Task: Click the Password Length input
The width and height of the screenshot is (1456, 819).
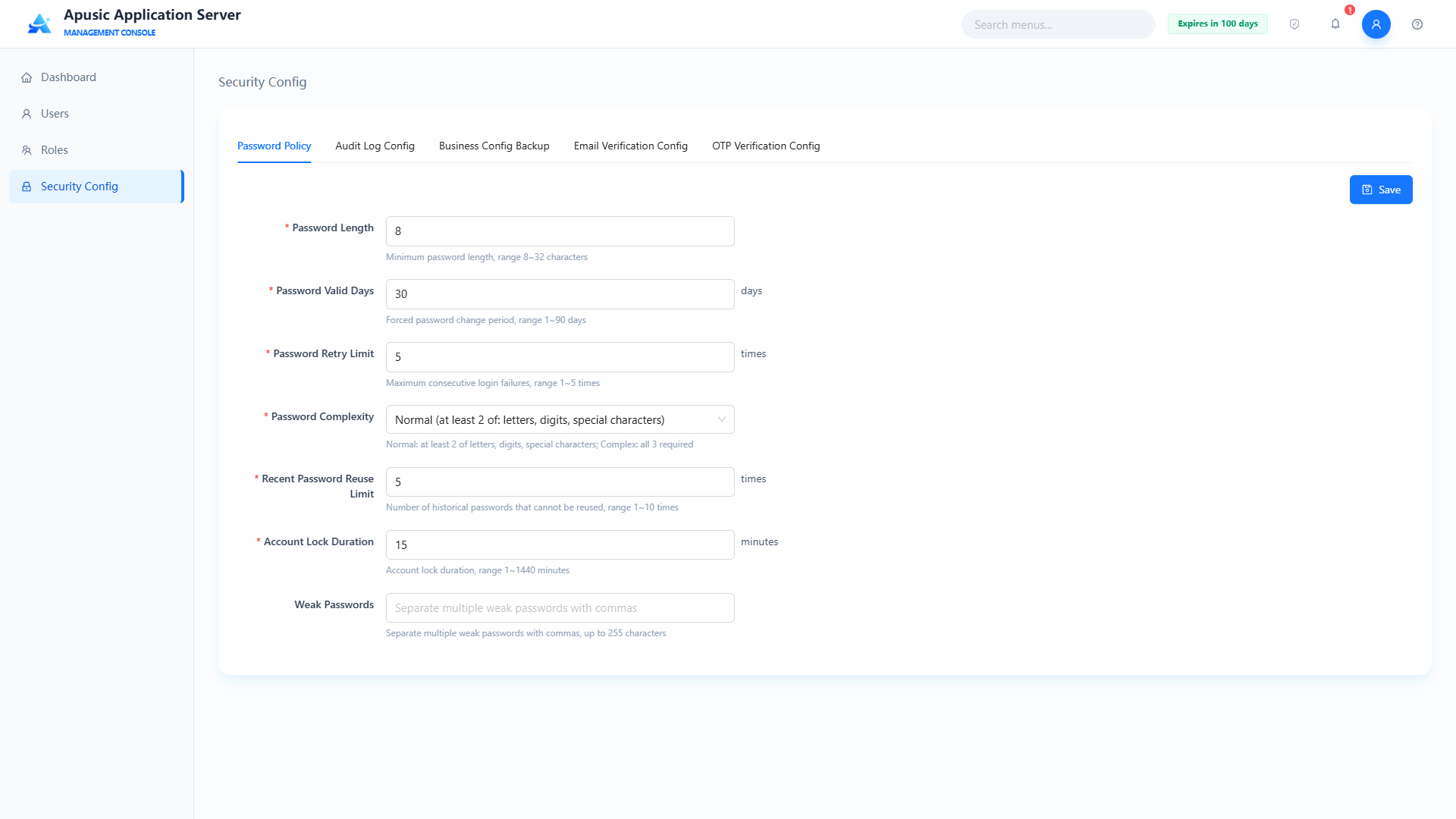Action: 560,231
